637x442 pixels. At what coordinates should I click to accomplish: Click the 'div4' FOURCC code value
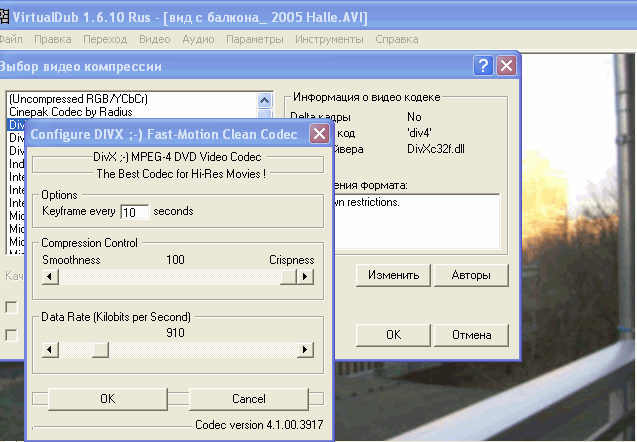(419, 133)
